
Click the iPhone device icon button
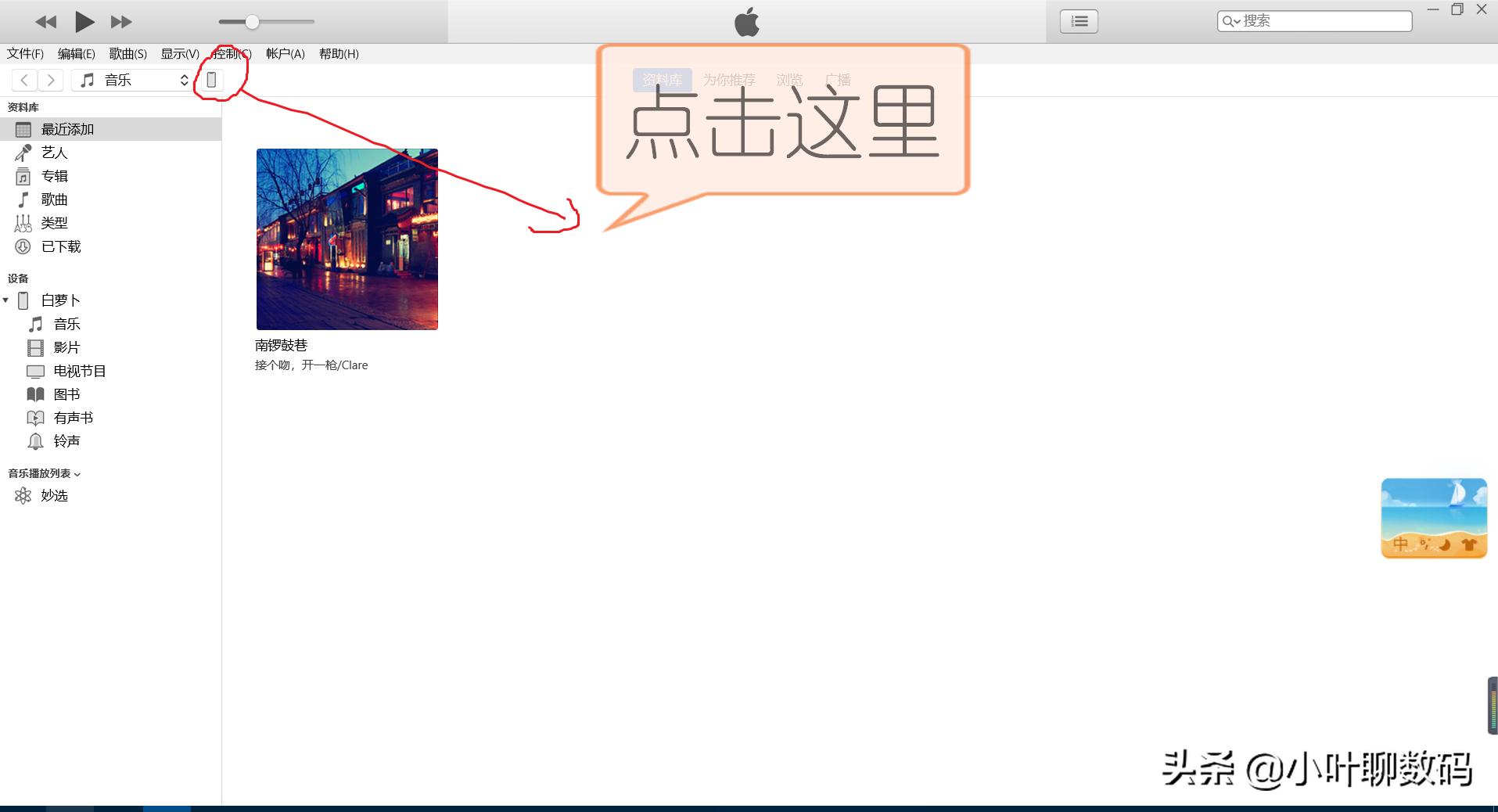click(x=211, y=80)
